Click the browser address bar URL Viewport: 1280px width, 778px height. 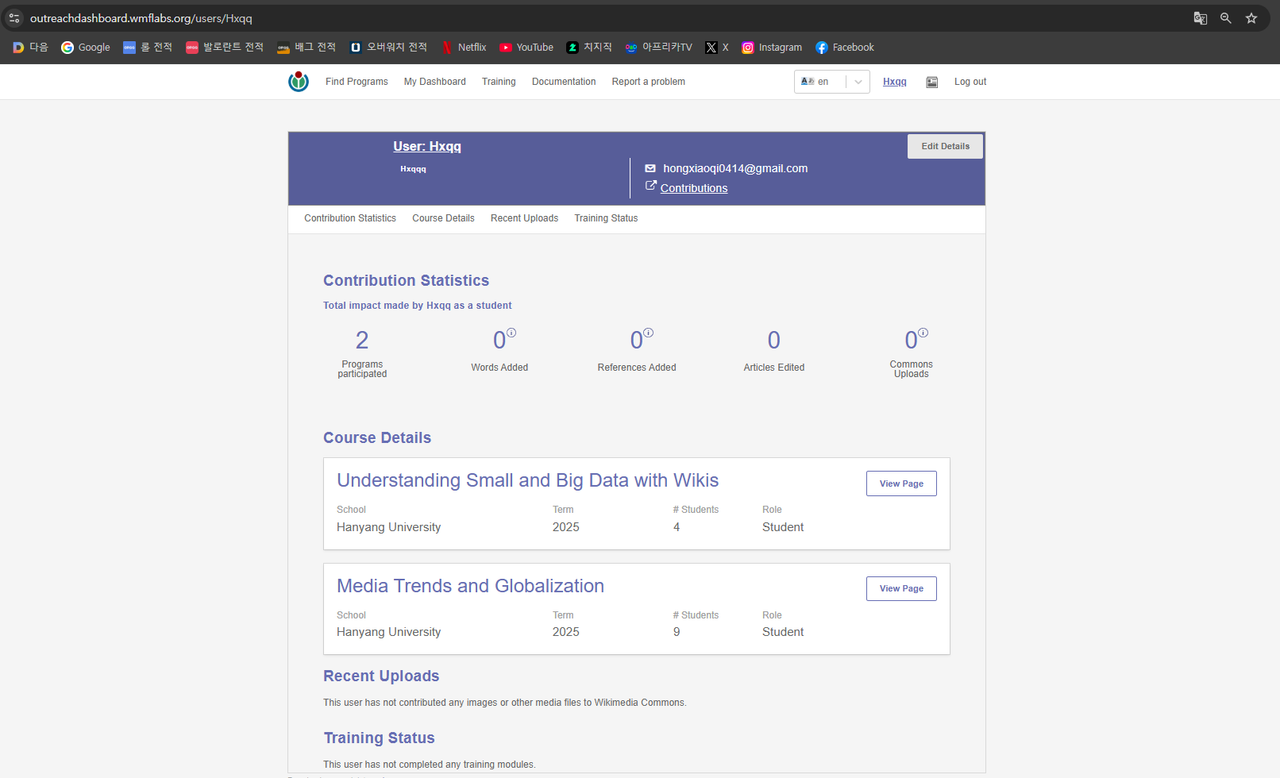pos(141,18)
